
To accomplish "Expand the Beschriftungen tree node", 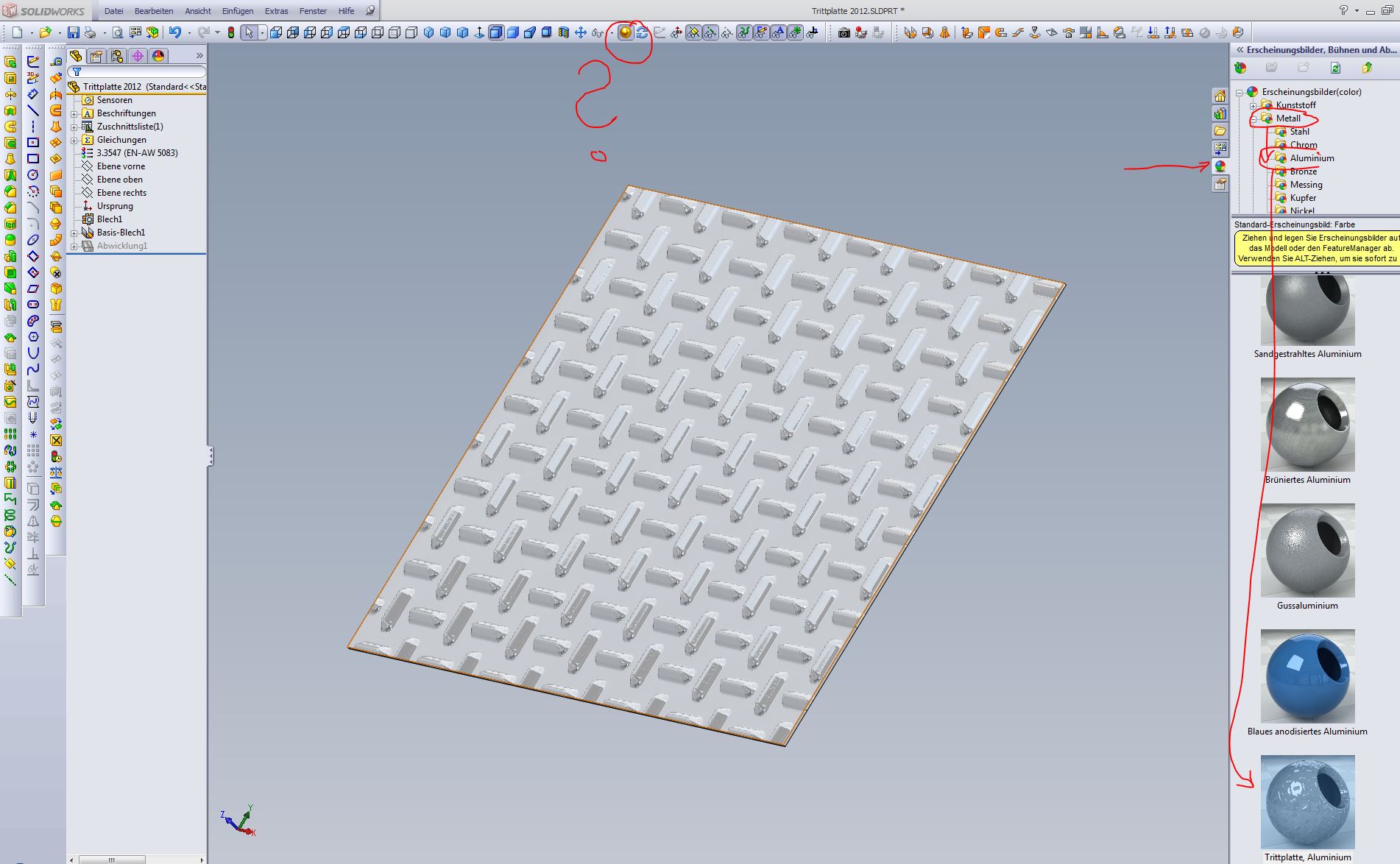I will 74,114.
